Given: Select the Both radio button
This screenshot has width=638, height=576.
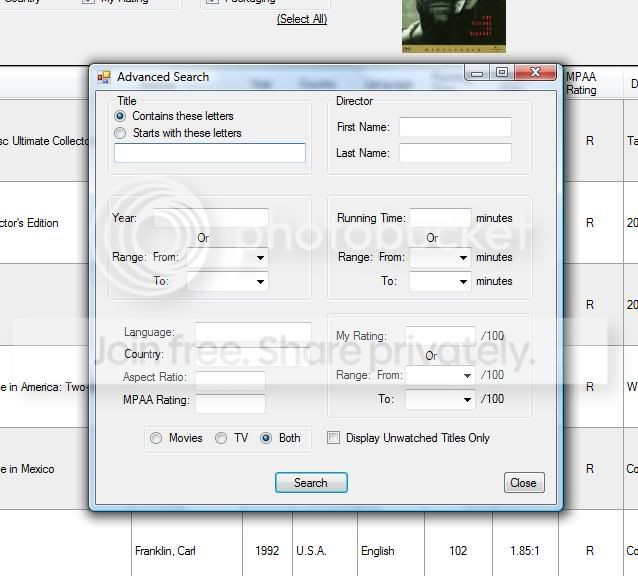Looking at the screenshot, I should point(266,438).
